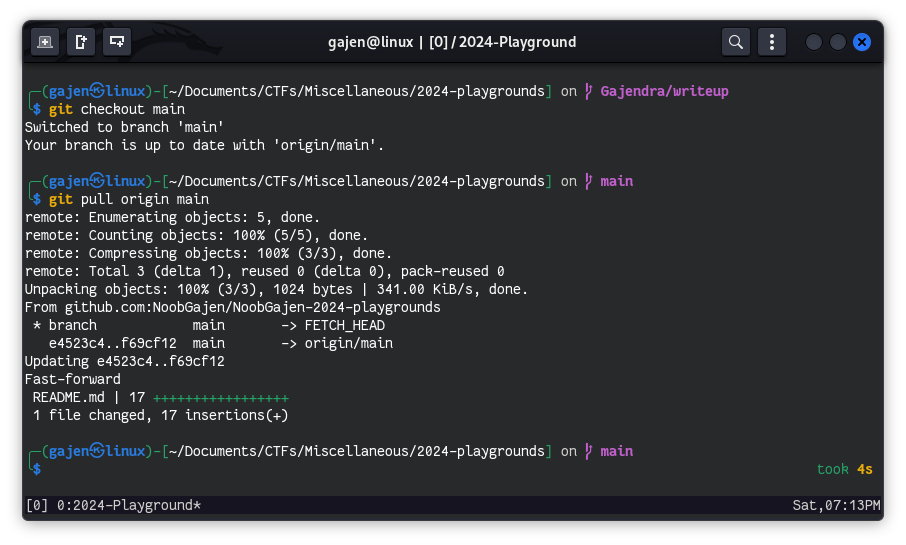Click the last empty prompt dollar sign
This screenshot has height=545, width=906.
(x=36, y=469)
